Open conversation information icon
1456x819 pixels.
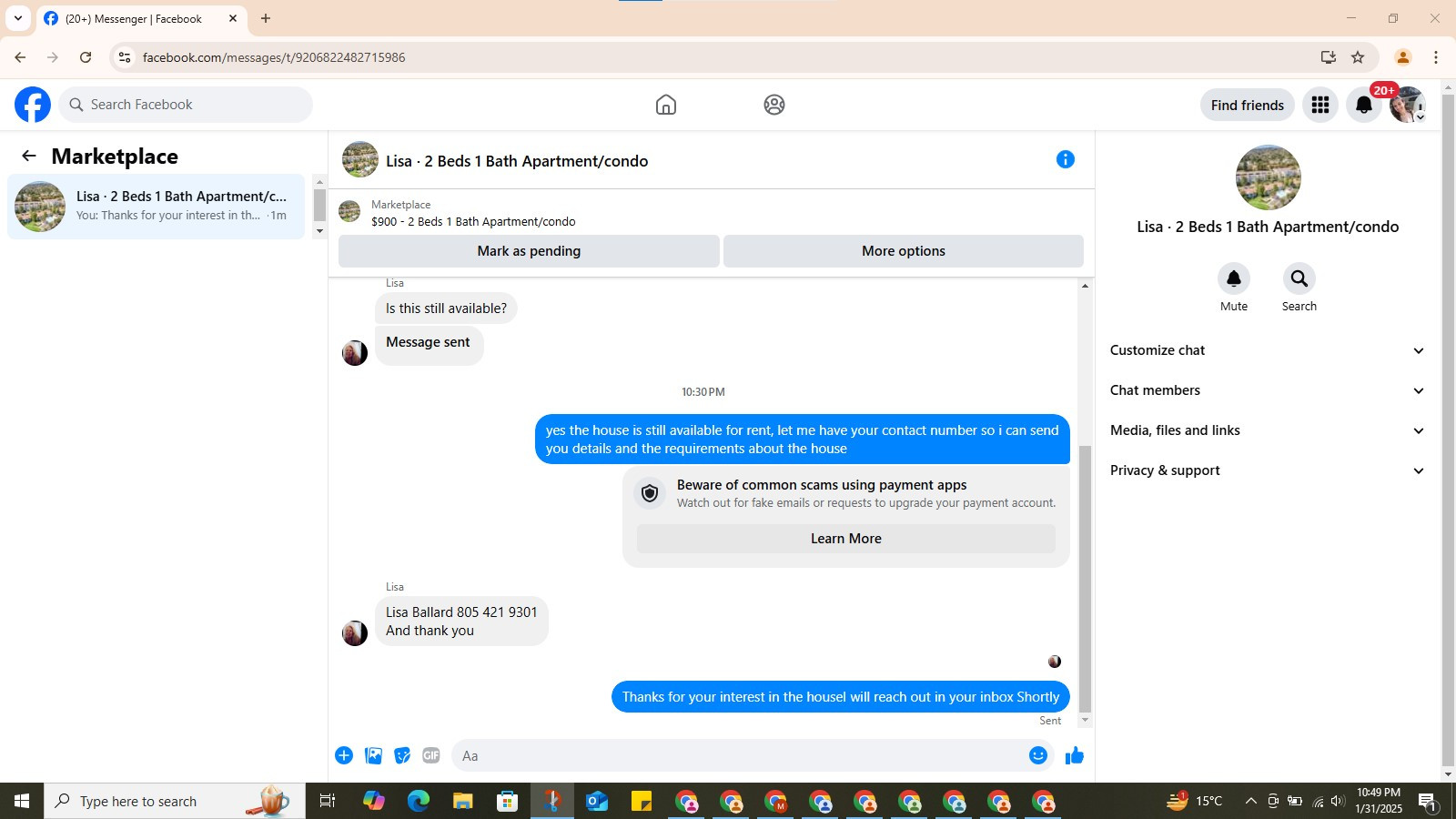pos(1066,159)
